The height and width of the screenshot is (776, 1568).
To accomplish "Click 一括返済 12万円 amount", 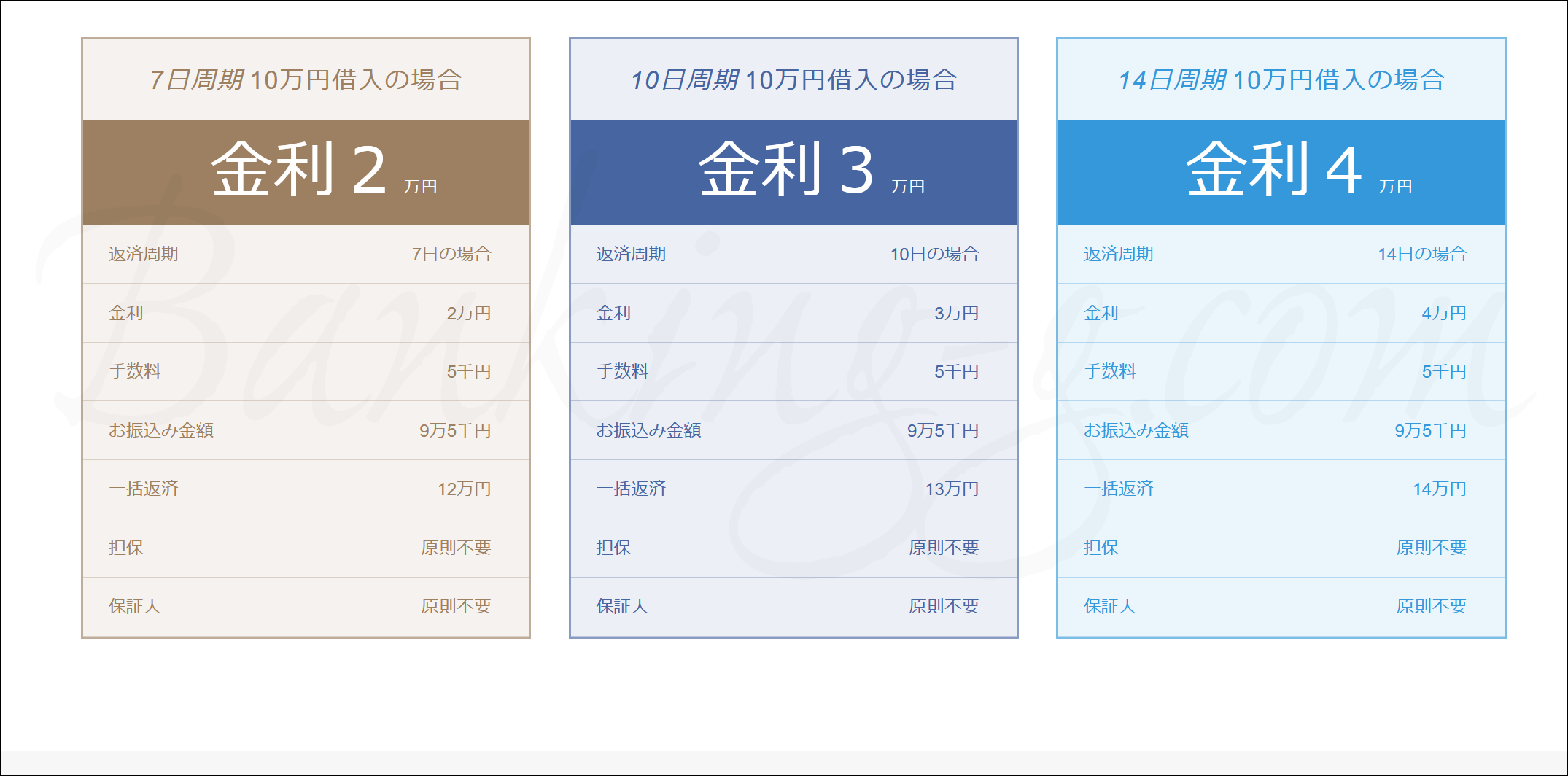I will 464,489.
